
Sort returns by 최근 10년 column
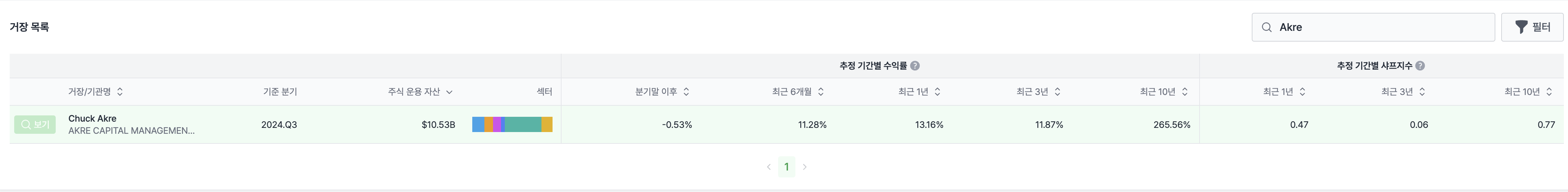click(x=1185, y=91)
